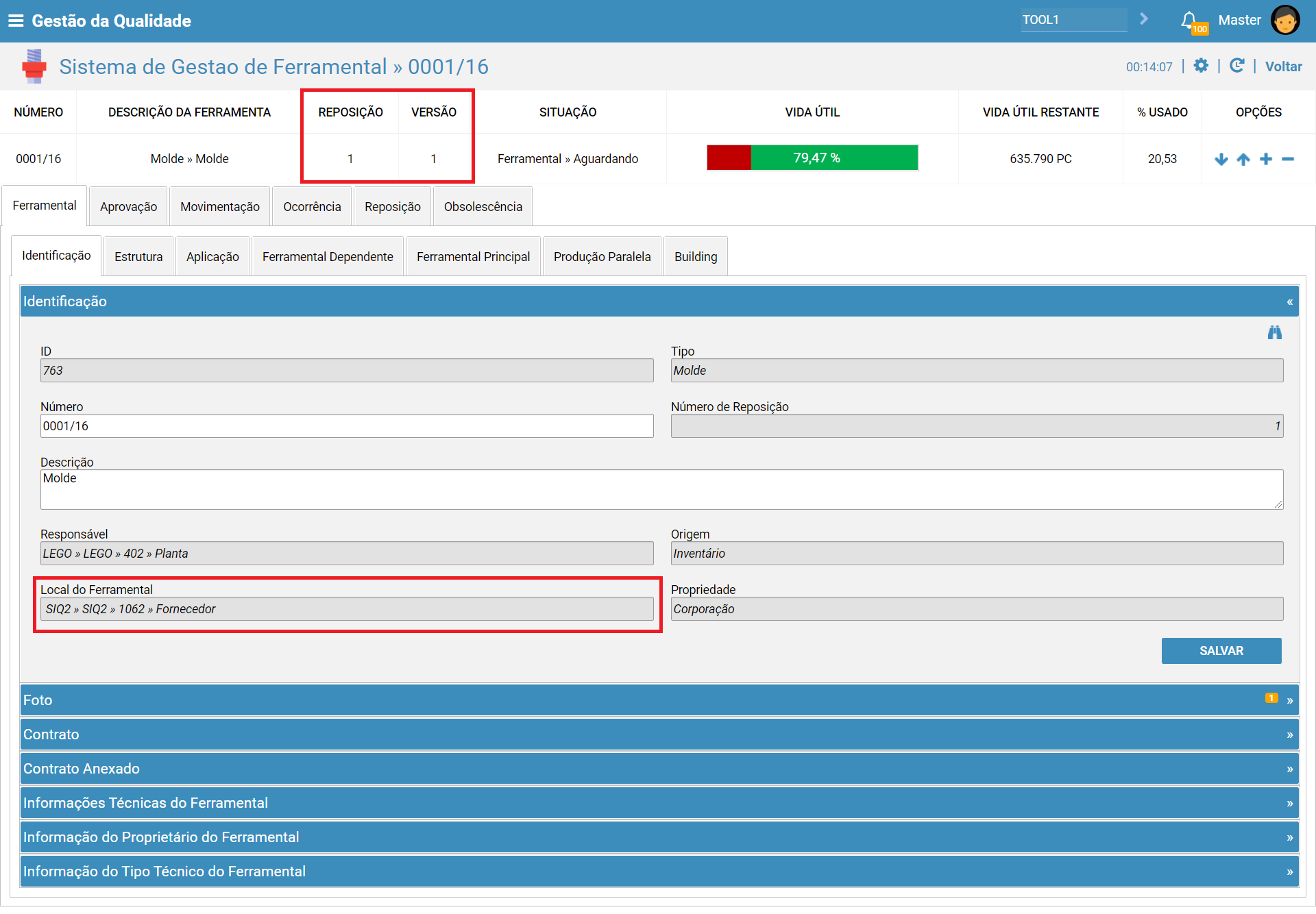Open the Master user avatar
The width and height of the screenshot is (1316, 914).
pyautogui.click(x=1285, y=20)
